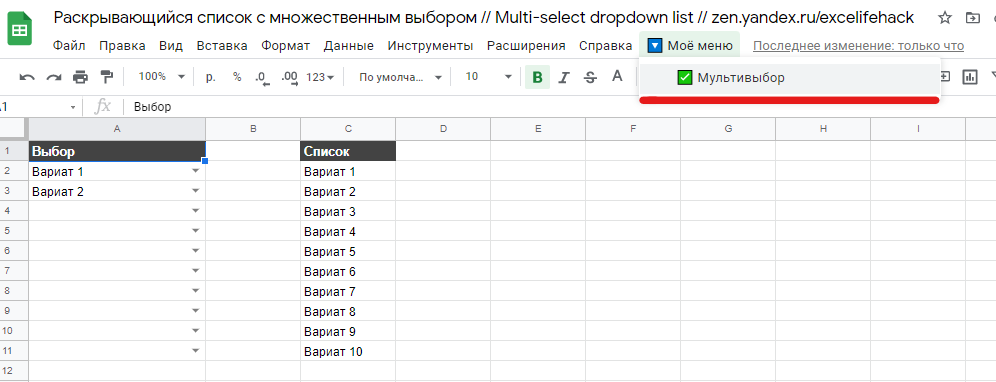The width and height of the screenshot is (996, 382).
Task: Open the Формат menu
Action: 286,46
